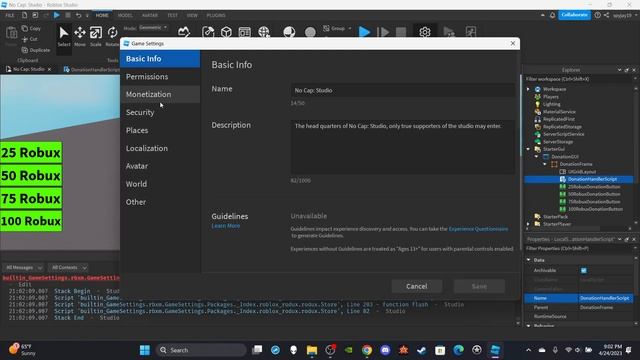Image resolution: width=640 pixels, height=360 pixels.
Task: Select Basic Info in Game Settings sidebar
Action: point(160,59)
